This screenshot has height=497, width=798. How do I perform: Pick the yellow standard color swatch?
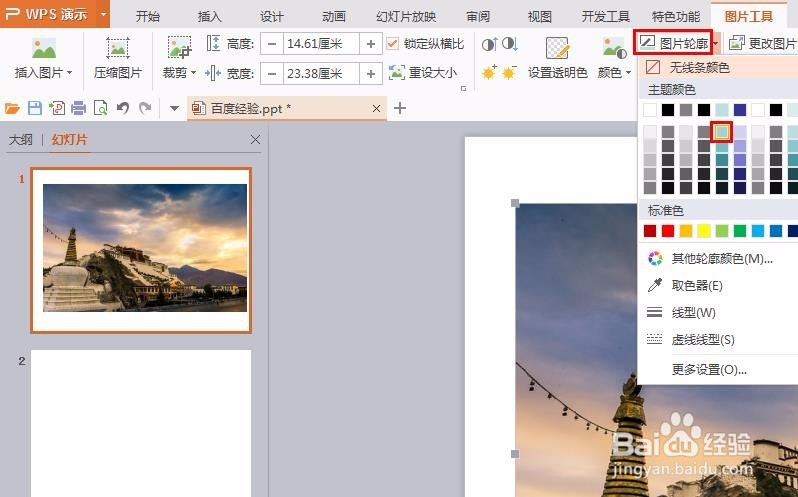[x=704, y=231]
